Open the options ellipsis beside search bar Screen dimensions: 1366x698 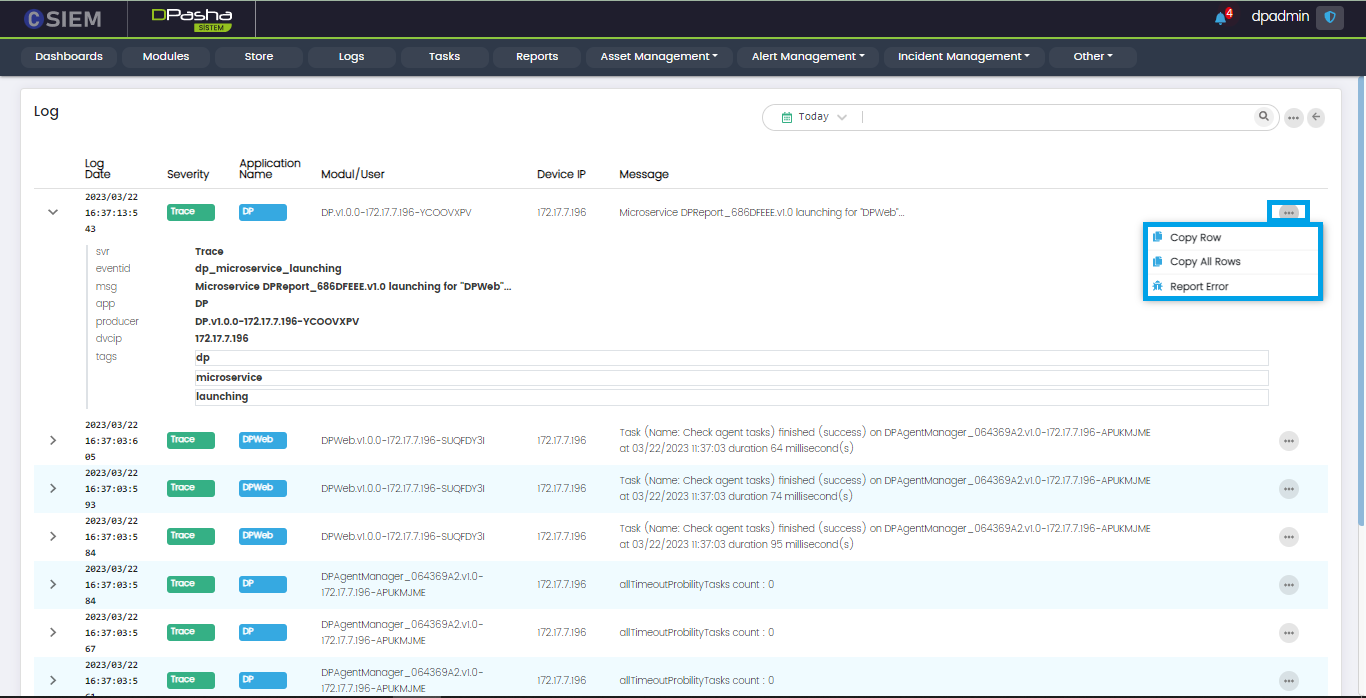pos(1293,118)
